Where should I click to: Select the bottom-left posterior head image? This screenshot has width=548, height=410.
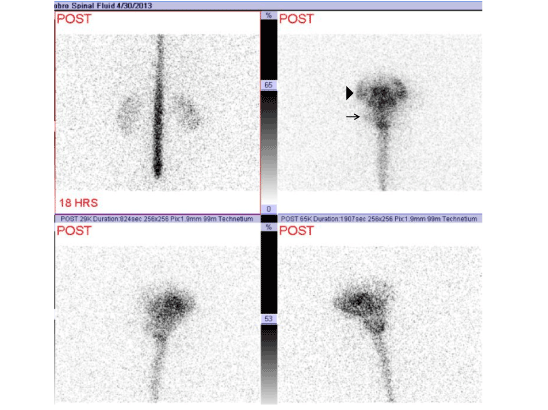coord(158,314)
